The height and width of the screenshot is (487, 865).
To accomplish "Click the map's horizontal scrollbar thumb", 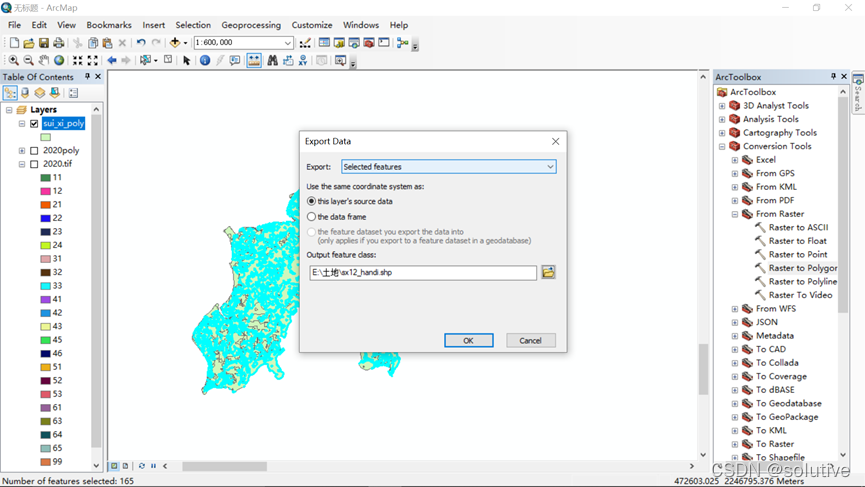I will [225, 466].
